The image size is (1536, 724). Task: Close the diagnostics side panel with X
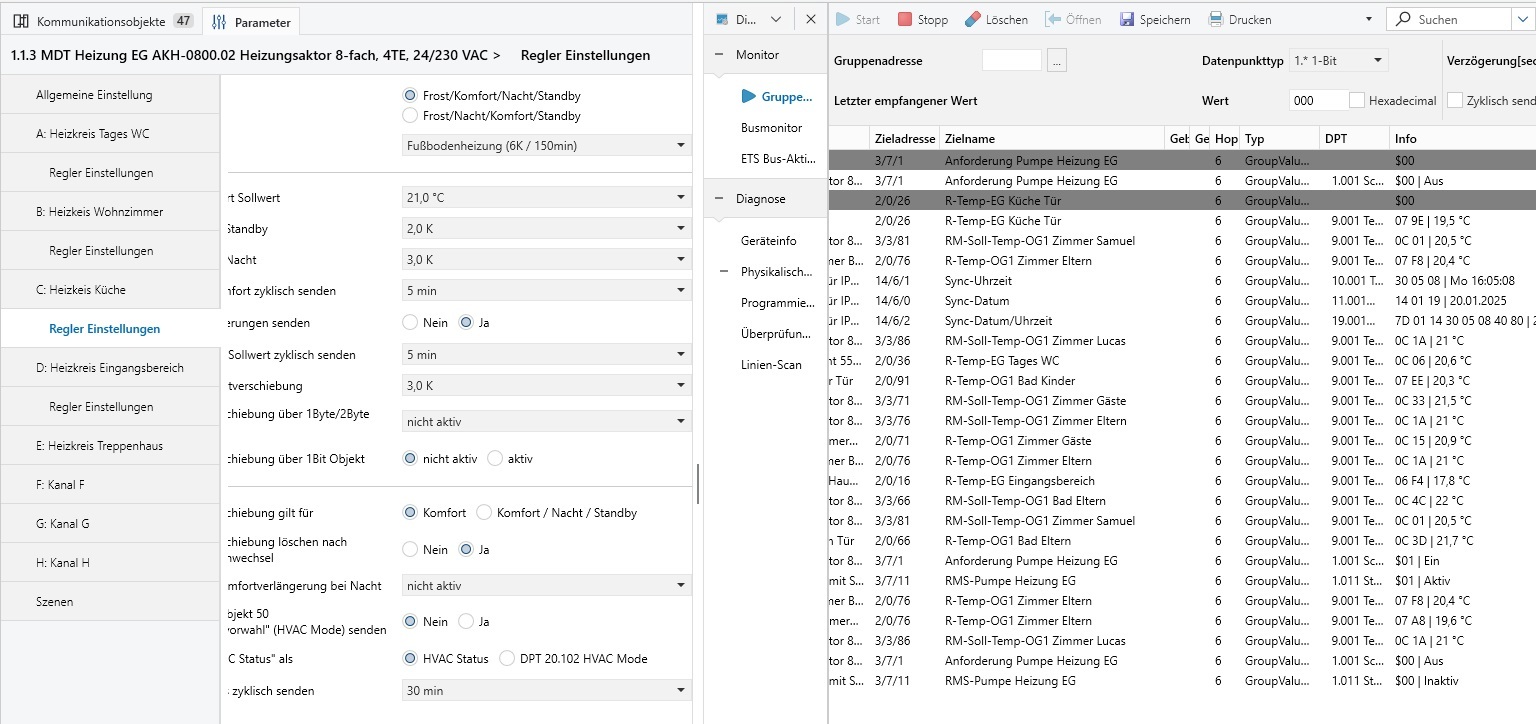pos(811,19)
